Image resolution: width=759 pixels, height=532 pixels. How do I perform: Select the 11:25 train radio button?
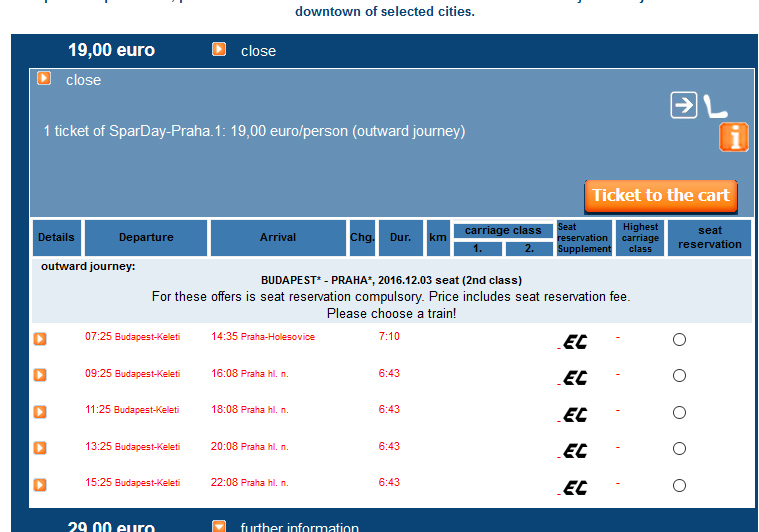[679, 412]
